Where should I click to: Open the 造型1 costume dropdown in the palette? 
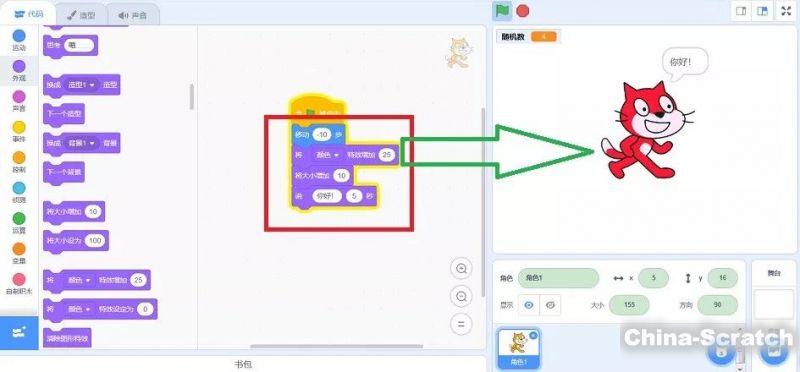[82, 85]
